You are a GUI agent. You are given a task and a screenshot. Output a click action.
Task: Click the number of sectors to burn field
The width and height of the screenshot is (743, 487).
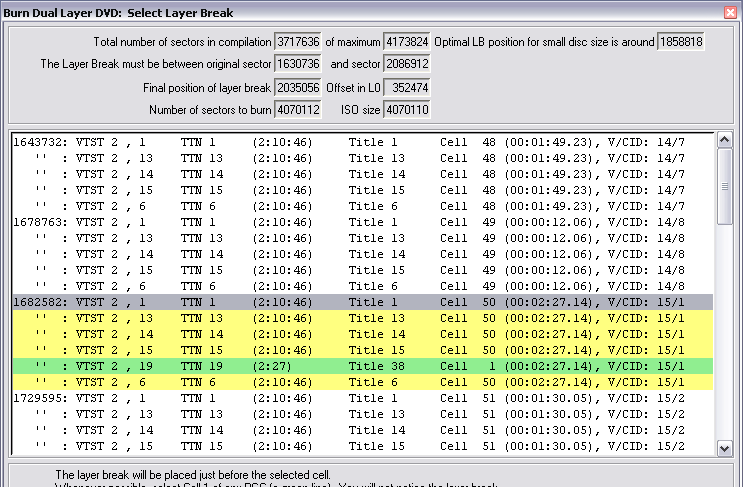pyautogui.click(x=298, y=109)
